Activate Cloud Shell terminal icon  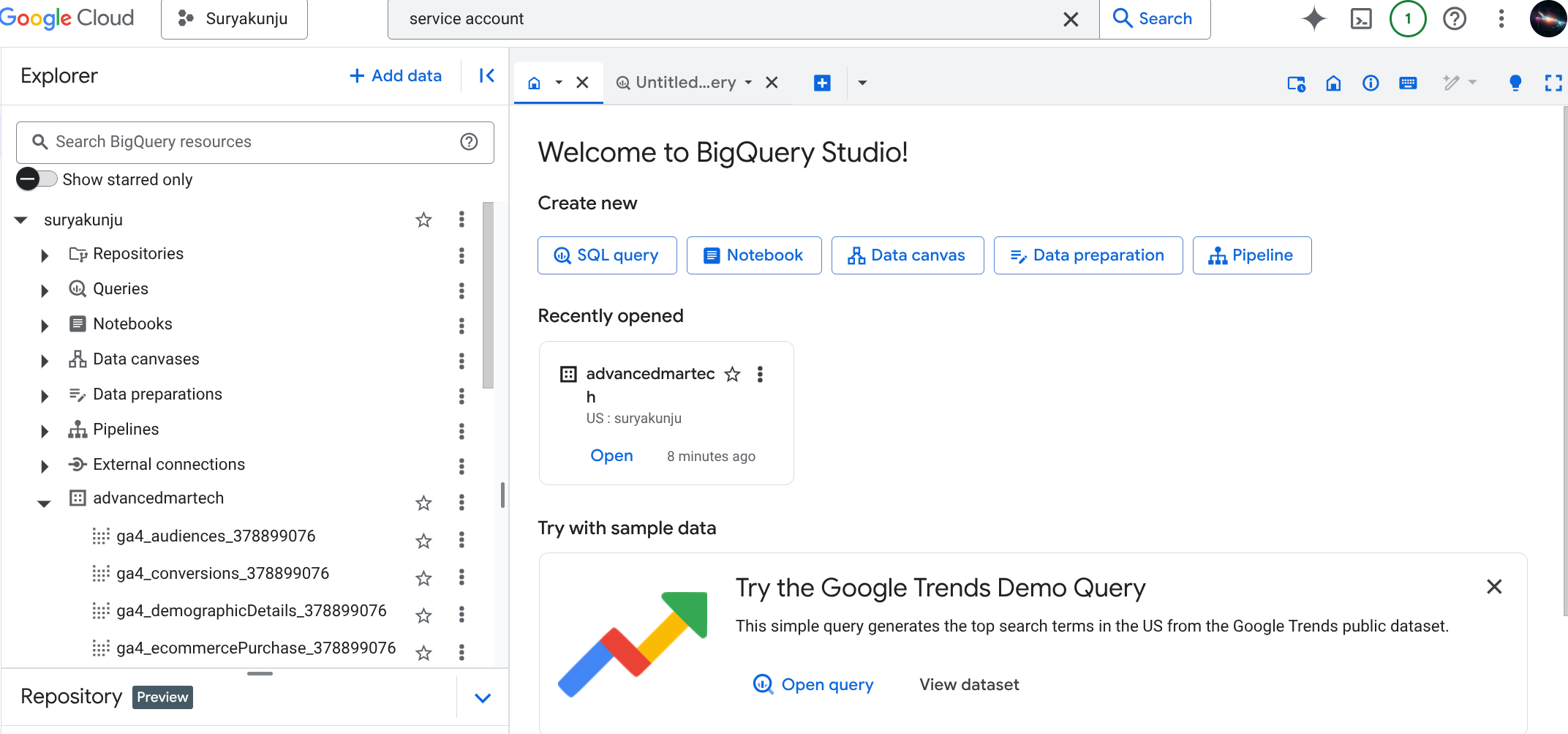pyautogui.click(x=1361, y=19)
